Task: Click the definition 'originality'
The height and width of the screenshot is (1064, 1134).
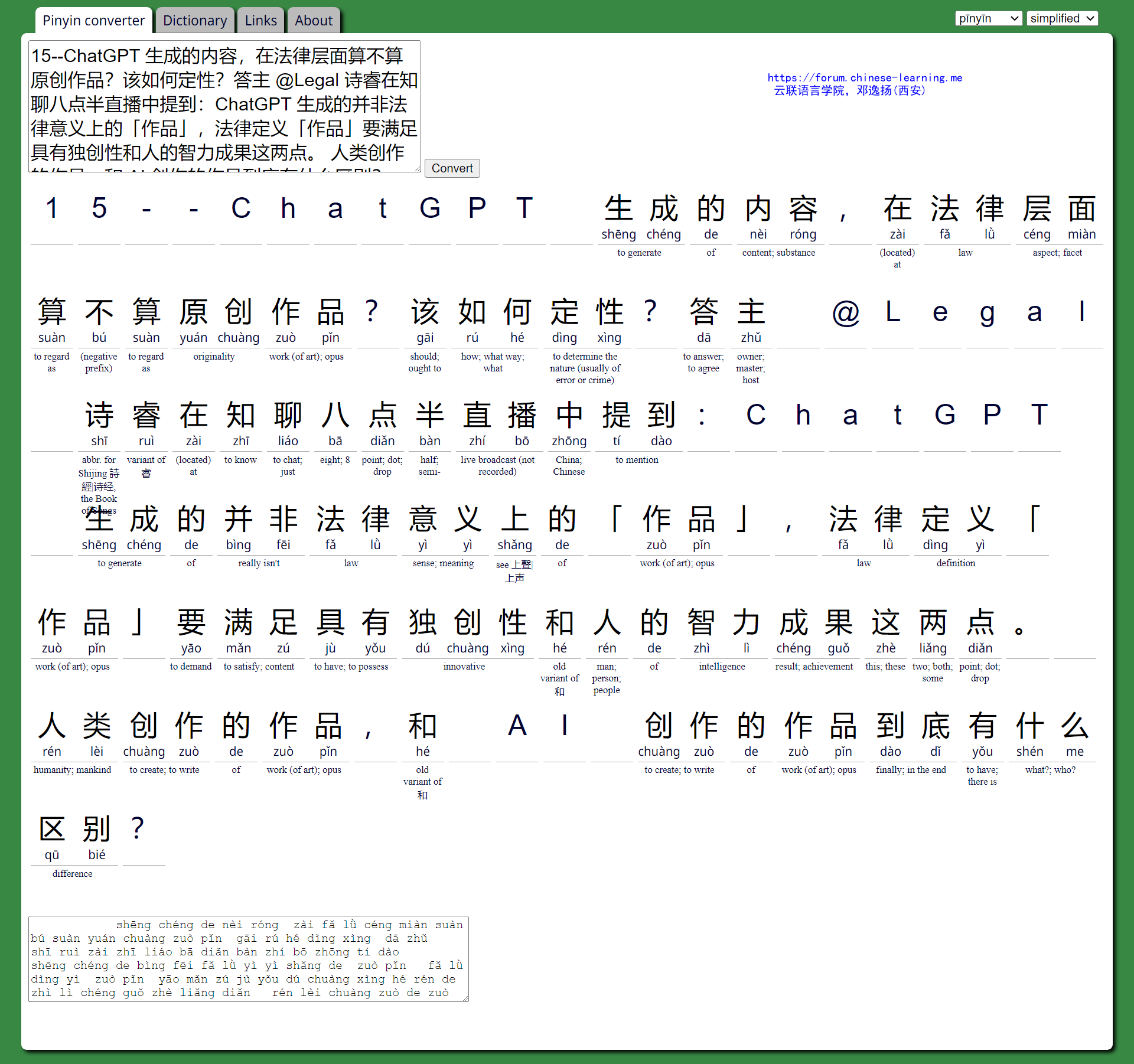Action: [x=214, y=357]
